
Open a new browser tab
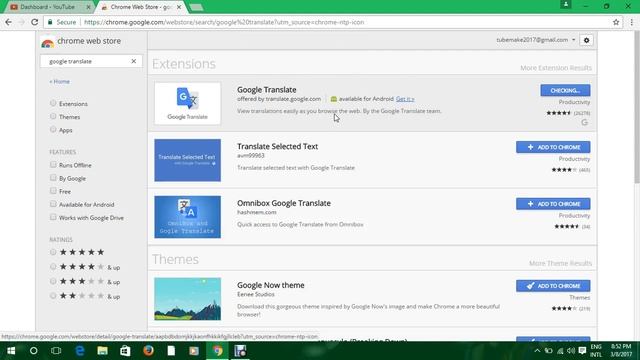coord(196,7)
